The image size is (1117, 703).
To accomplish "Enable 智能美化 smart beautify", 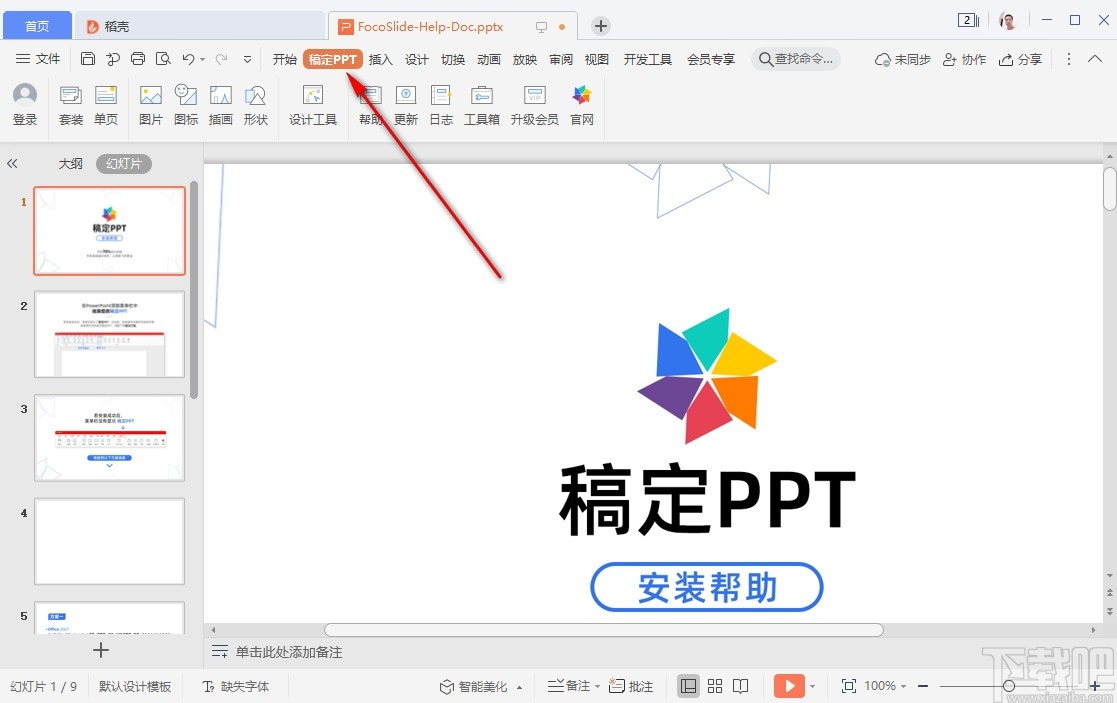I will (x=481, y=685).
